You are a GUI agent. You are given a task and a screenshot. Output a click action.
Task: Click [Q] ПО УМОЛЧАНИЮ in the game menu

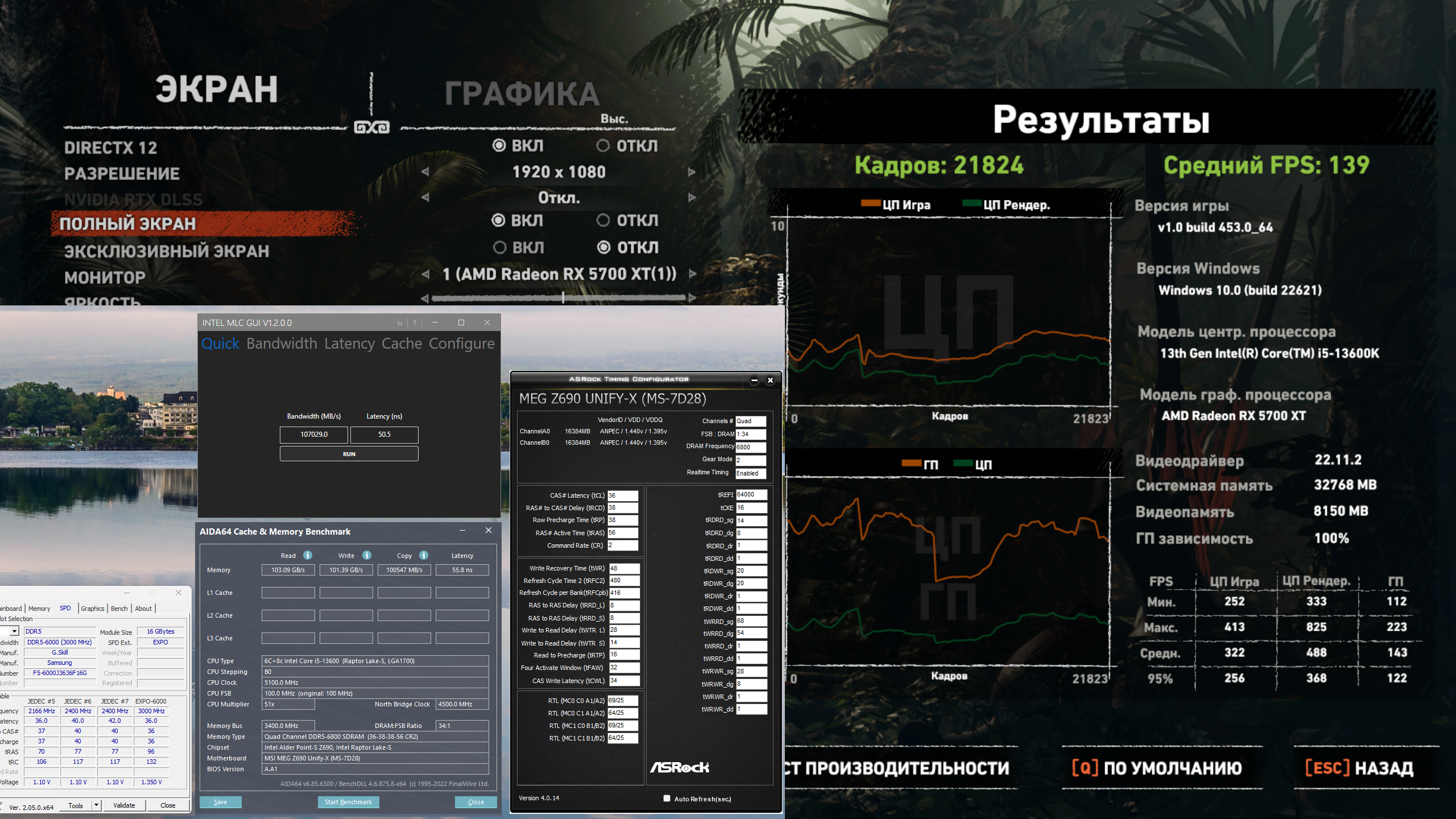point(1157,768)
